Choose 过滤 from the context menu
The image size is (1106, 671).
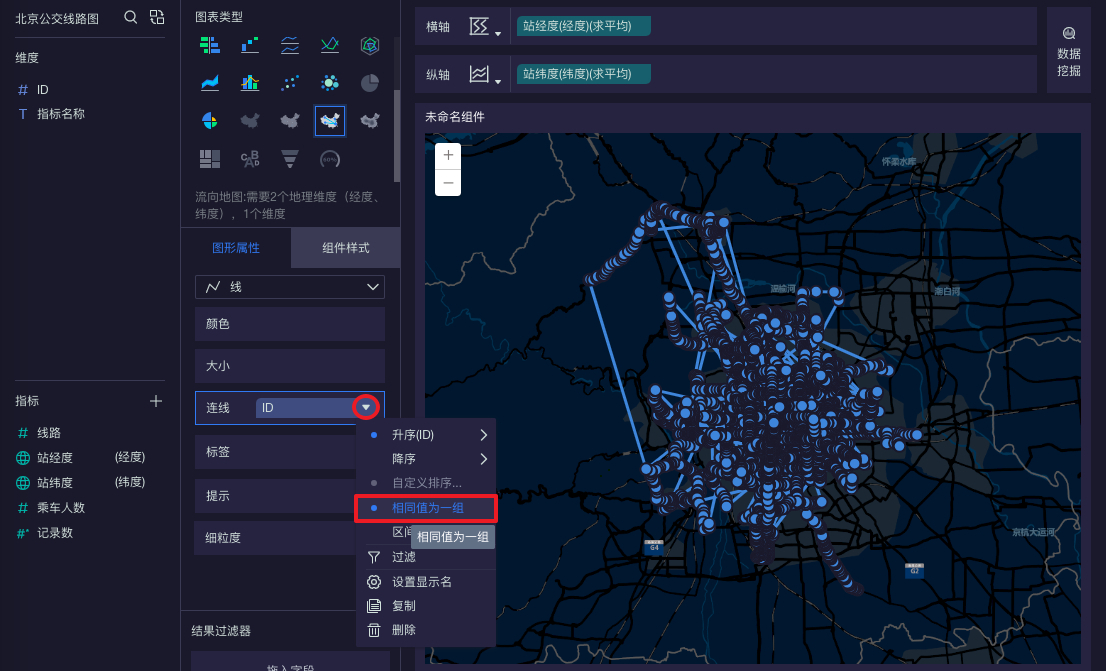pos(426,557)
